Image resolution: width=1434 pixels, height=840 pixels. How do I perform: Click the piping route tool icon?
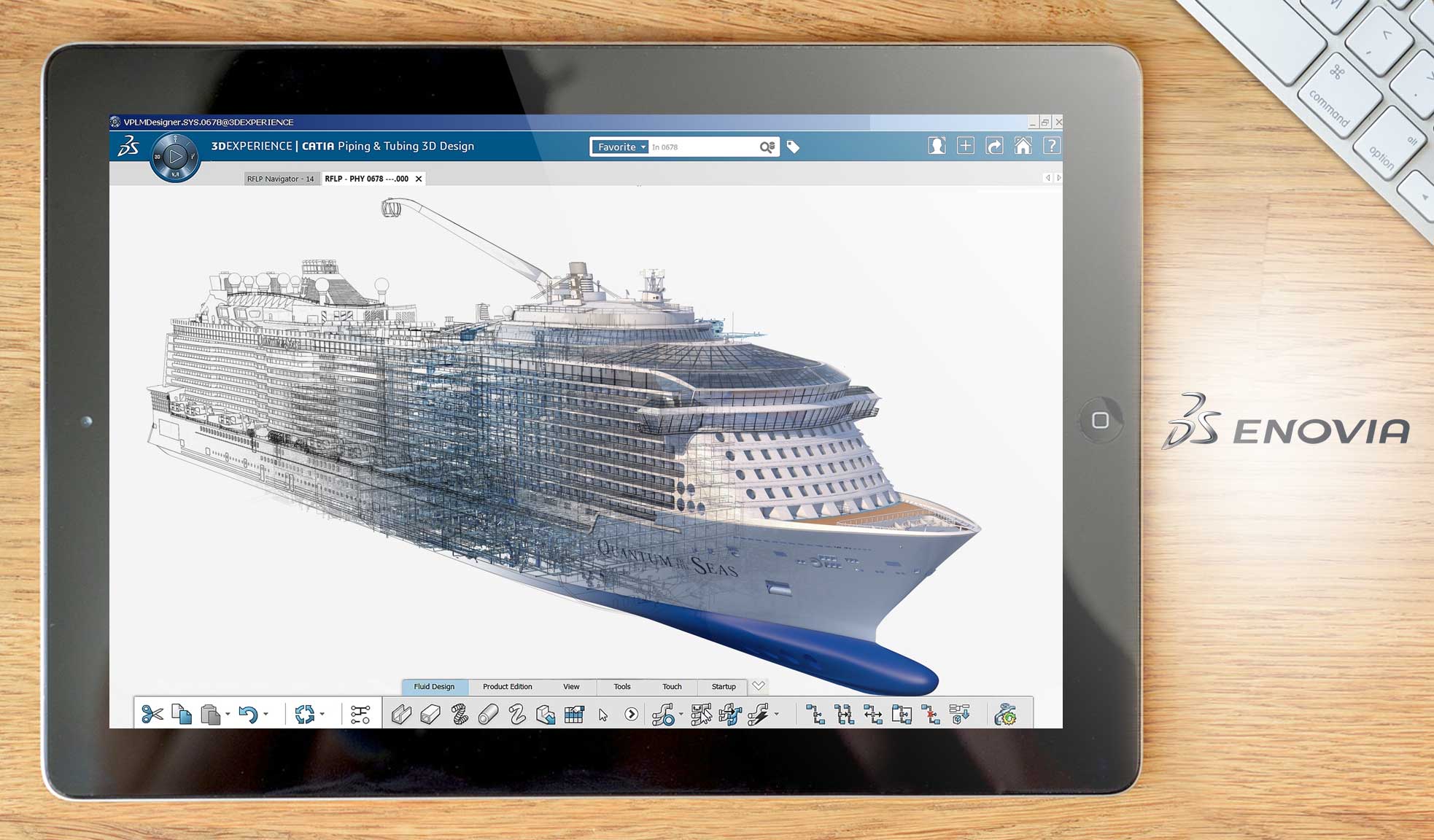(x=665, y=714)
